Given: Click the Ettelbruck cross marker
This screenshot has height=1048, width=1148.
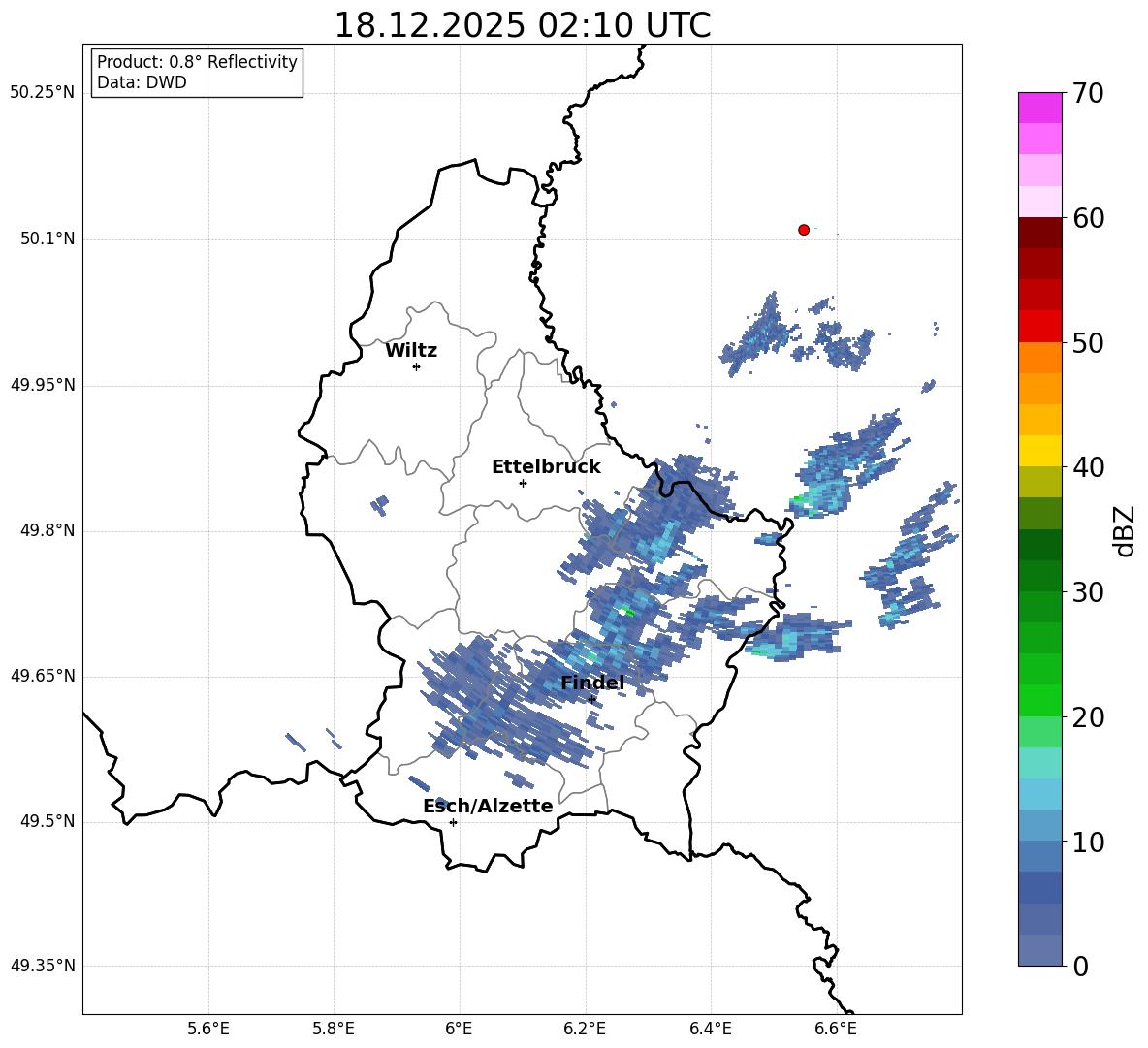Looking at the screenshot, I should [523, 483].
